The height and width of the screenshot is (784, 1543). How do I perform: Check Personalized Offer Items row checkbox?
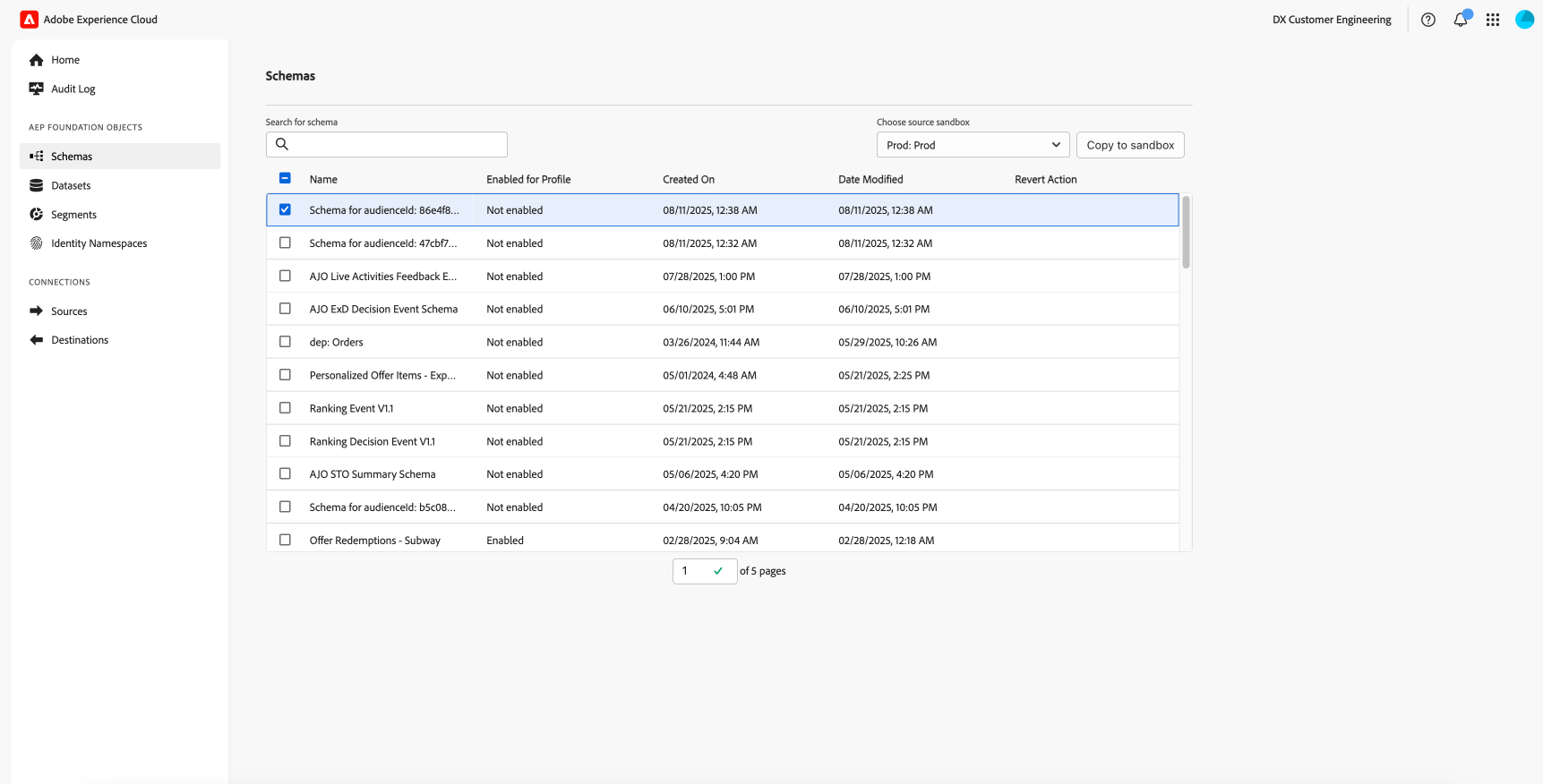(285, 375)
